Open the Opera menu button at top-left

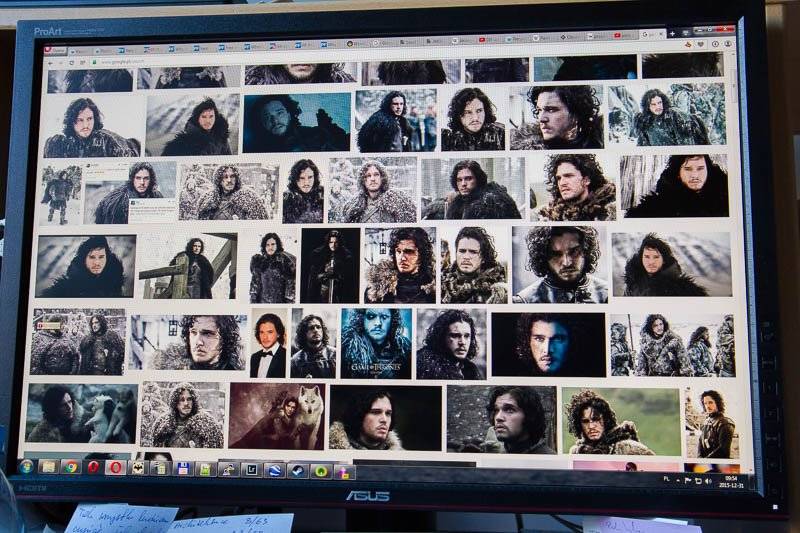55,50
